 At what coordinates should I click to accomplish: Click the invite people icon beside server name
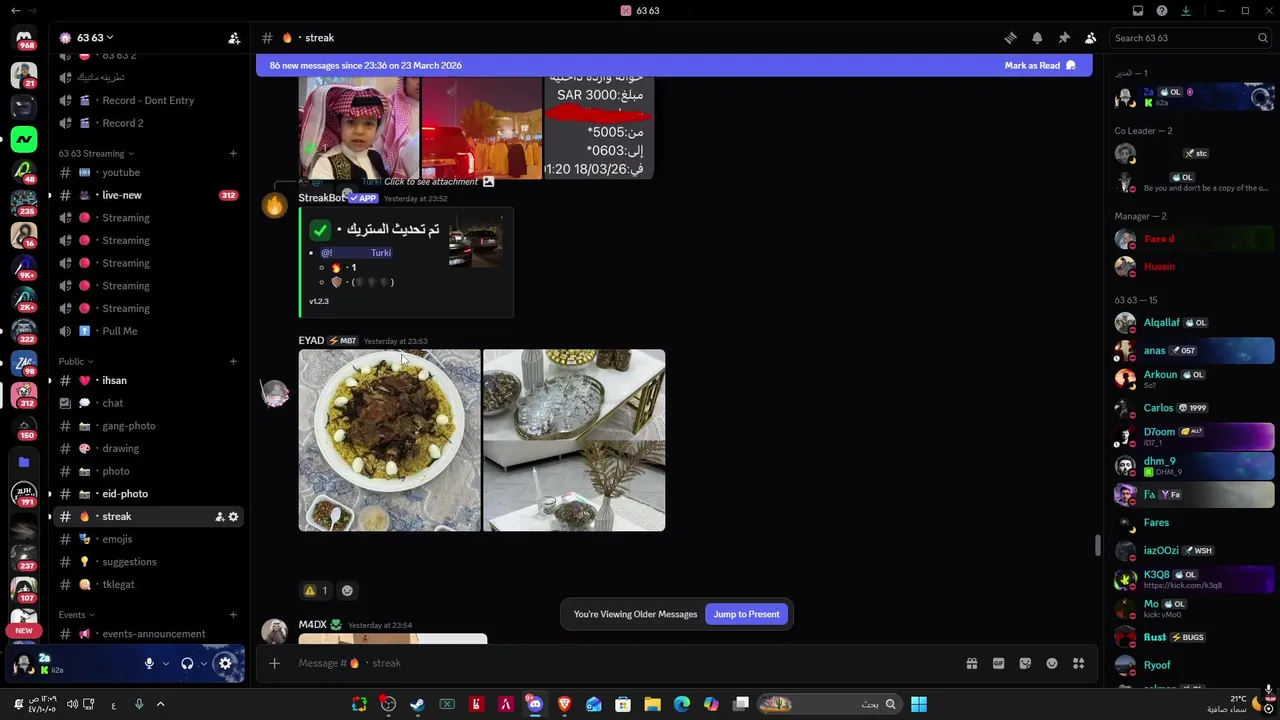[234, 38]
